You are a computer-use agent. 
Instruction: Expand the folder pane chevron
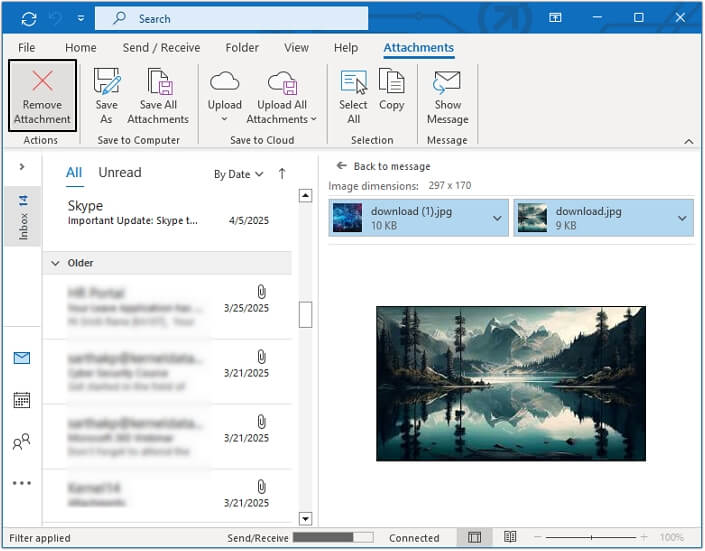tap(22, 167)
